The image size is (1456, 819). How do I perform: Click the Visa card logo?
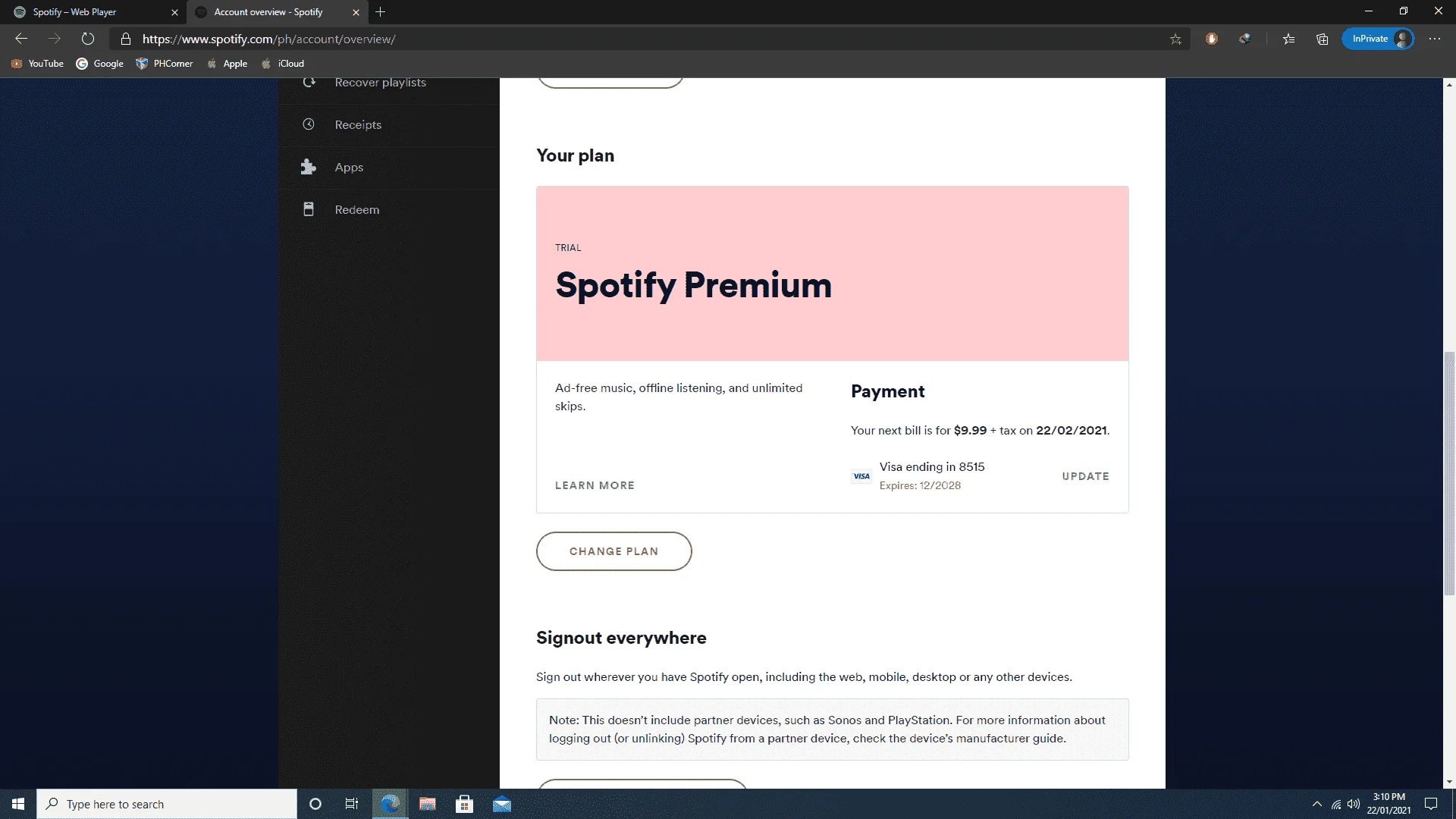point(861,476)
